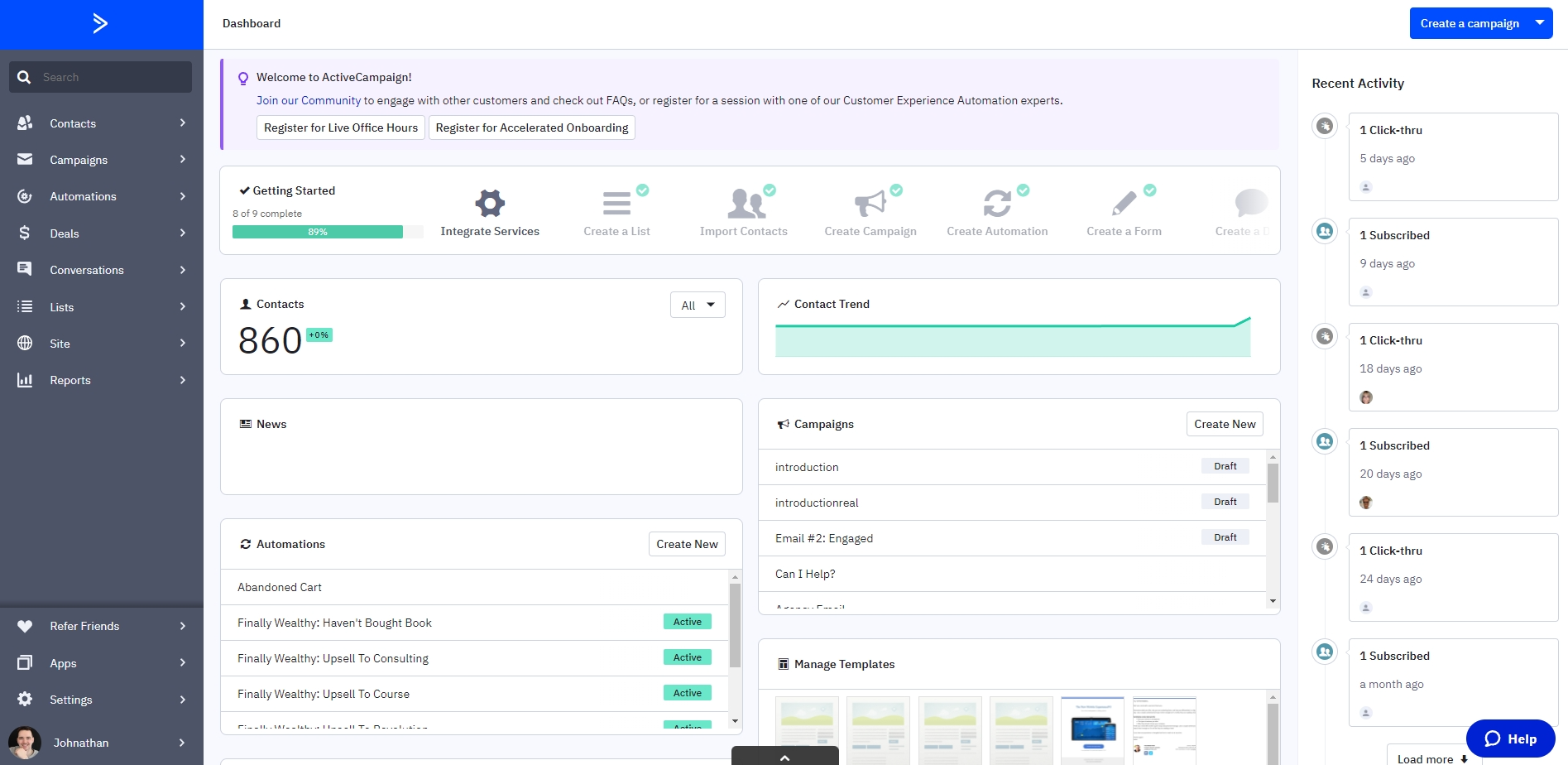Expand the Reports sidebar chevron
Viewport: 1568px width, 765px height.
coord(183,380)
